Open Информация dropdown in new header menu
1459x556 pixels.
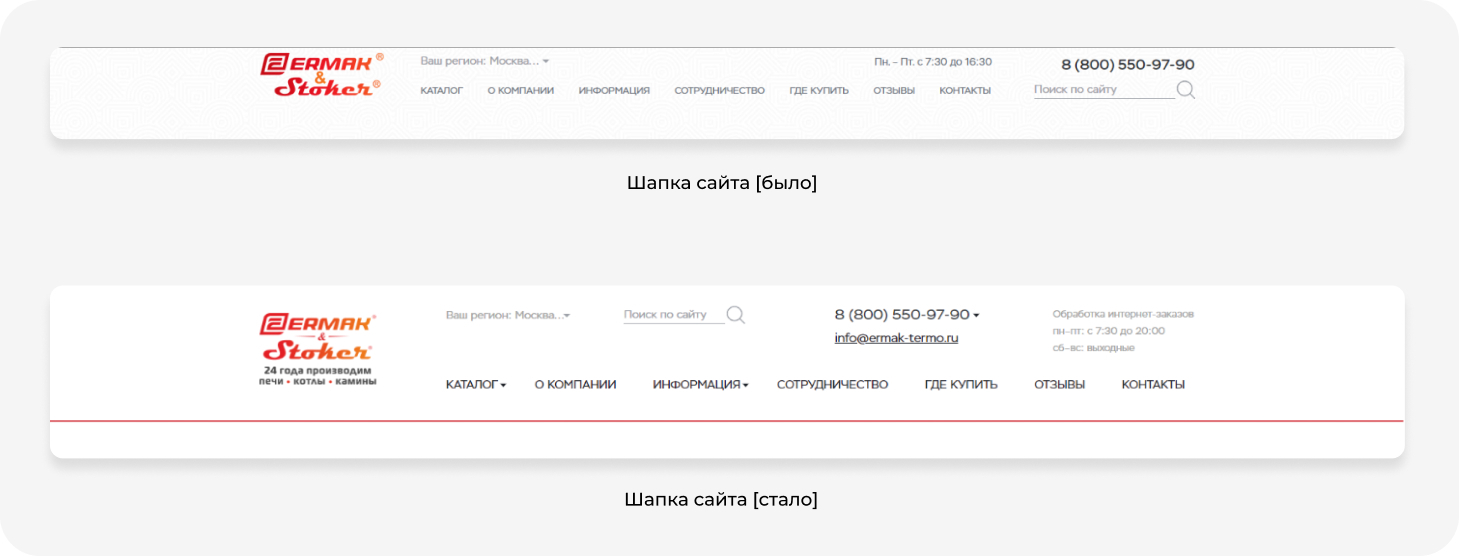(700, 385)
